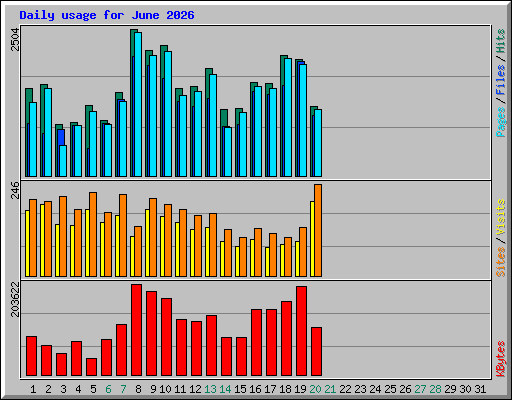Viewport: 512px width, 400px height.
Task: Click the orange Sites bar for day 1
Action: tap(33, 238)
